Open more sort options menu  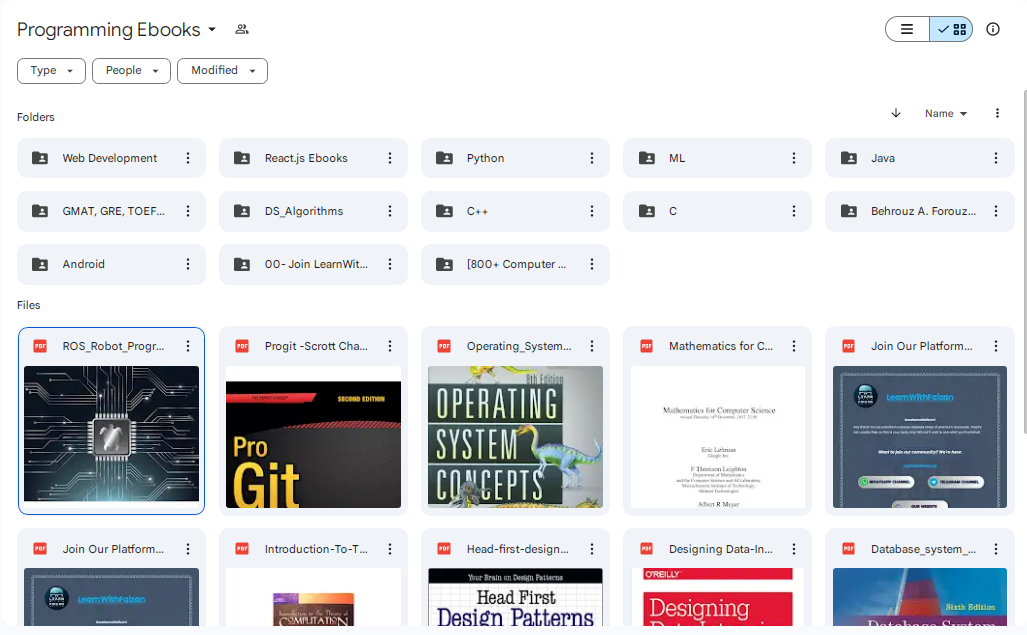(997, 113)
